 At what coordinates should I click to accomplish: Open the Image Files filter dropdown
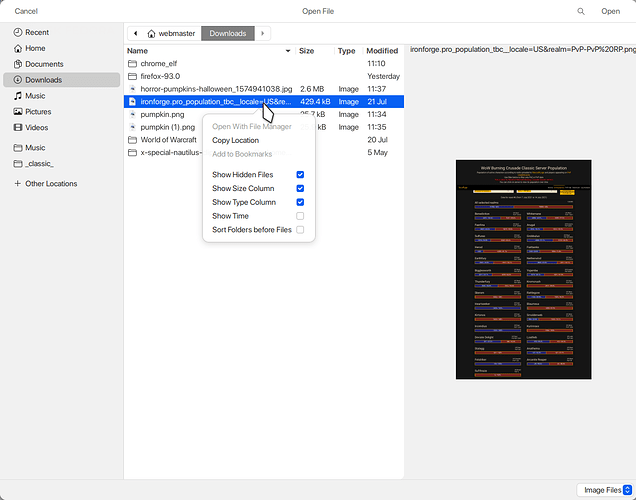tap(605, 490)
